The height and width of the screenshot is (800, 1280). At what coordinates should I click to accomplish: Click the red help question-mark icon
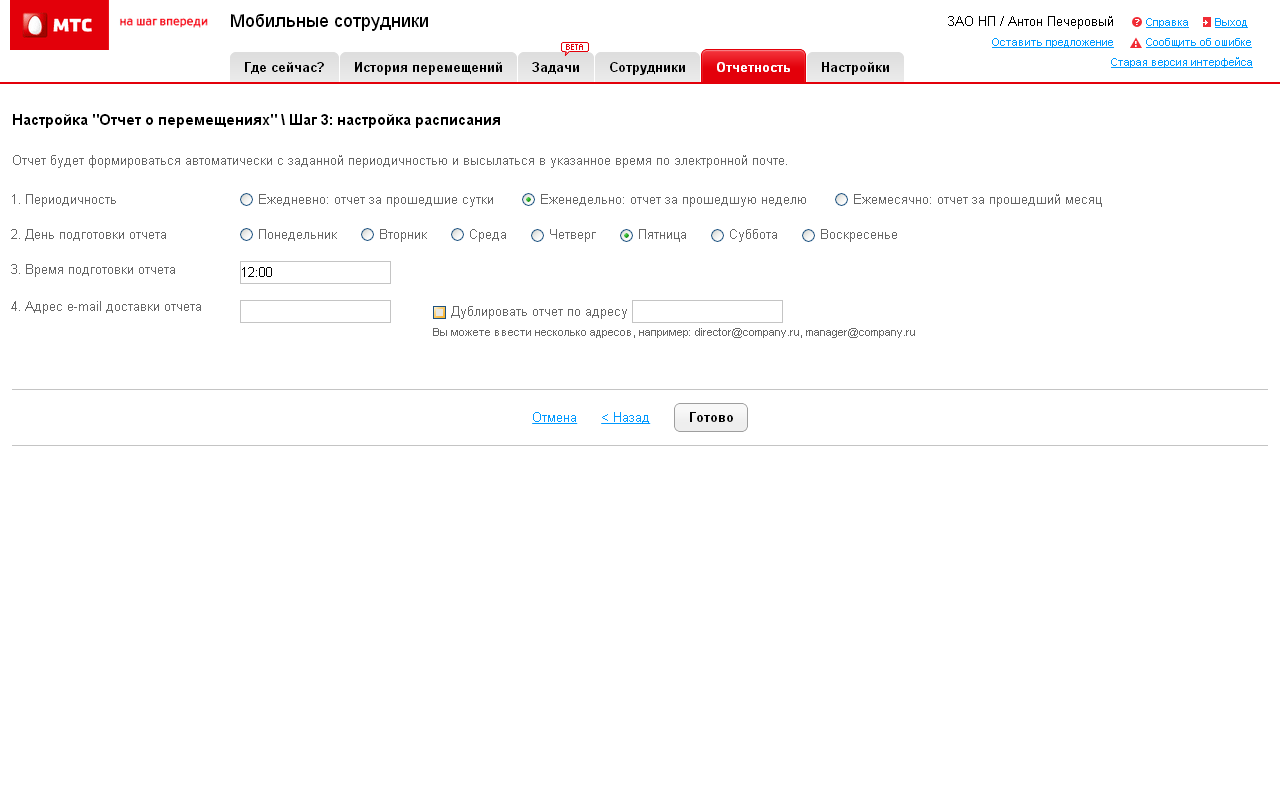[x=1137, y=22]
